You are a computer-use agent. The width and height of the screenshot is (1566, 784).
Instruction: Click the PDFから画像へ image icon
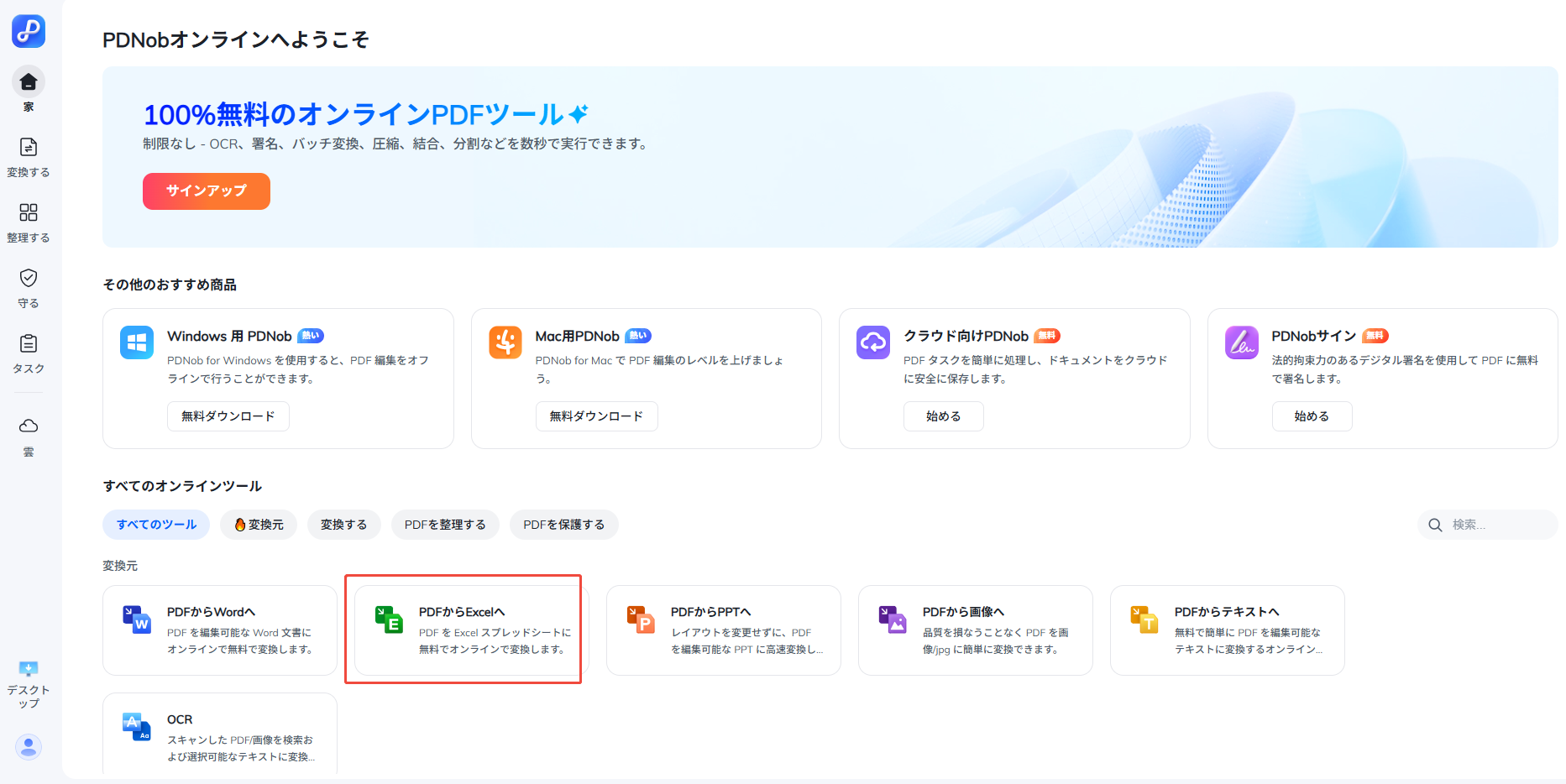click(x=893, y=619)
